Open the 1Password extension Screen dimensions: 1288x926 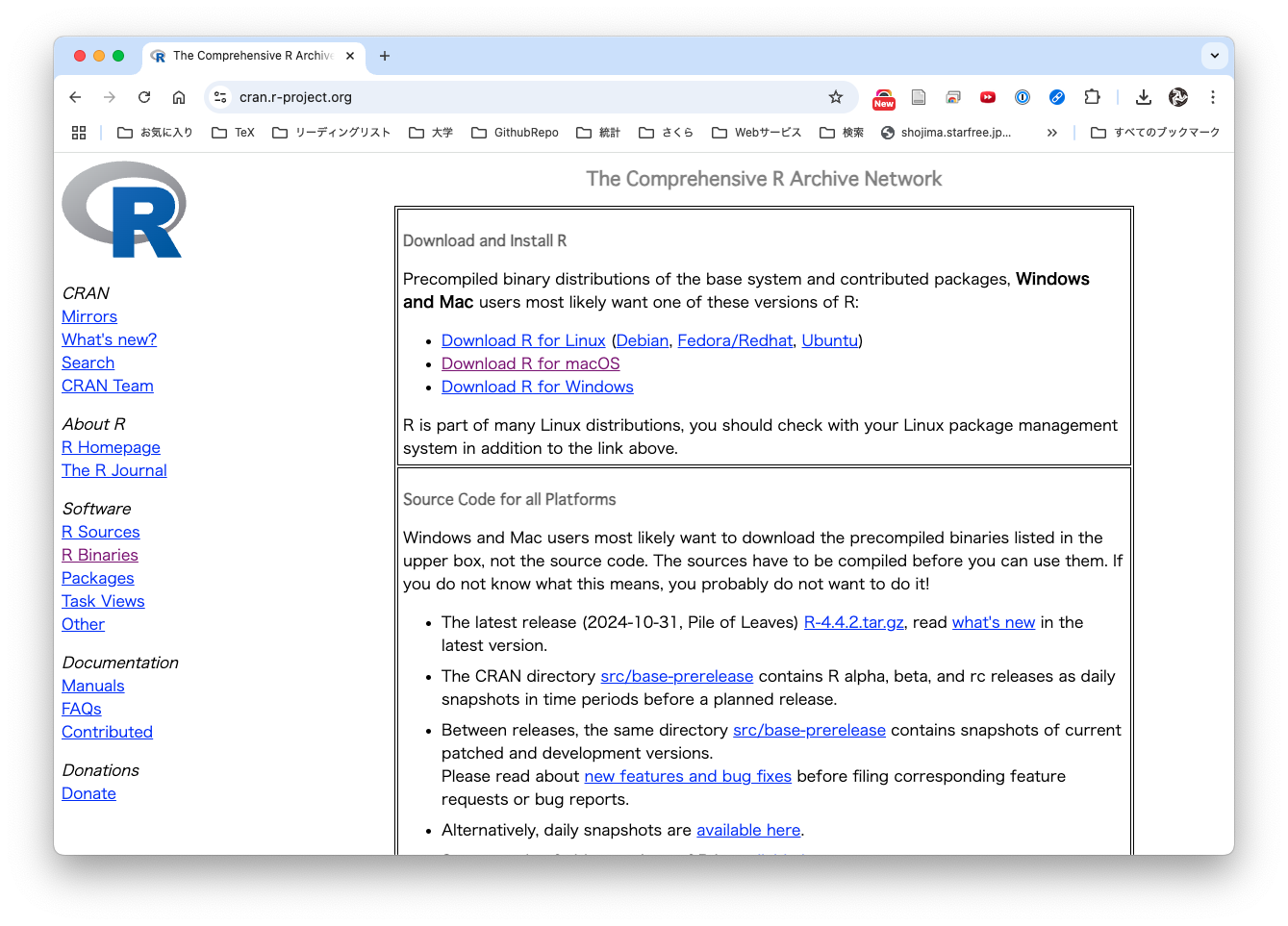click(1023, 97)
